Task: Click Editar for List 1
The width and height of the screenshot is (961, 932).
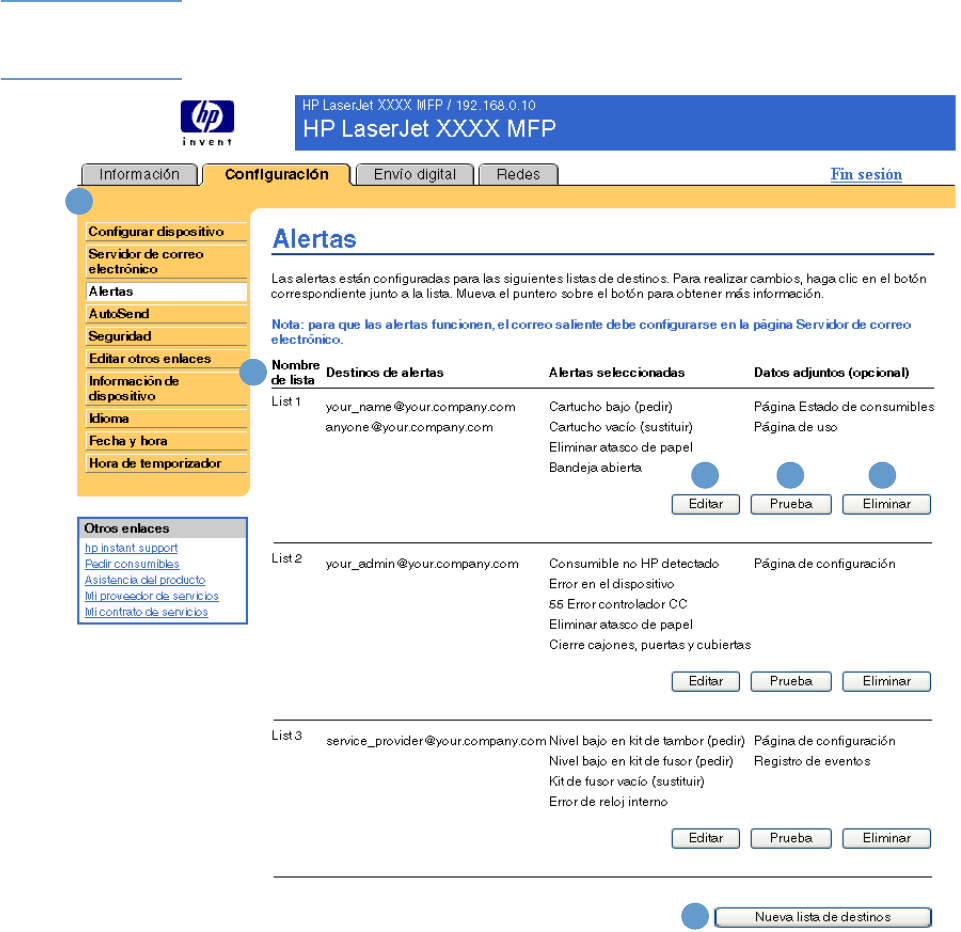Action: (705, 504)
